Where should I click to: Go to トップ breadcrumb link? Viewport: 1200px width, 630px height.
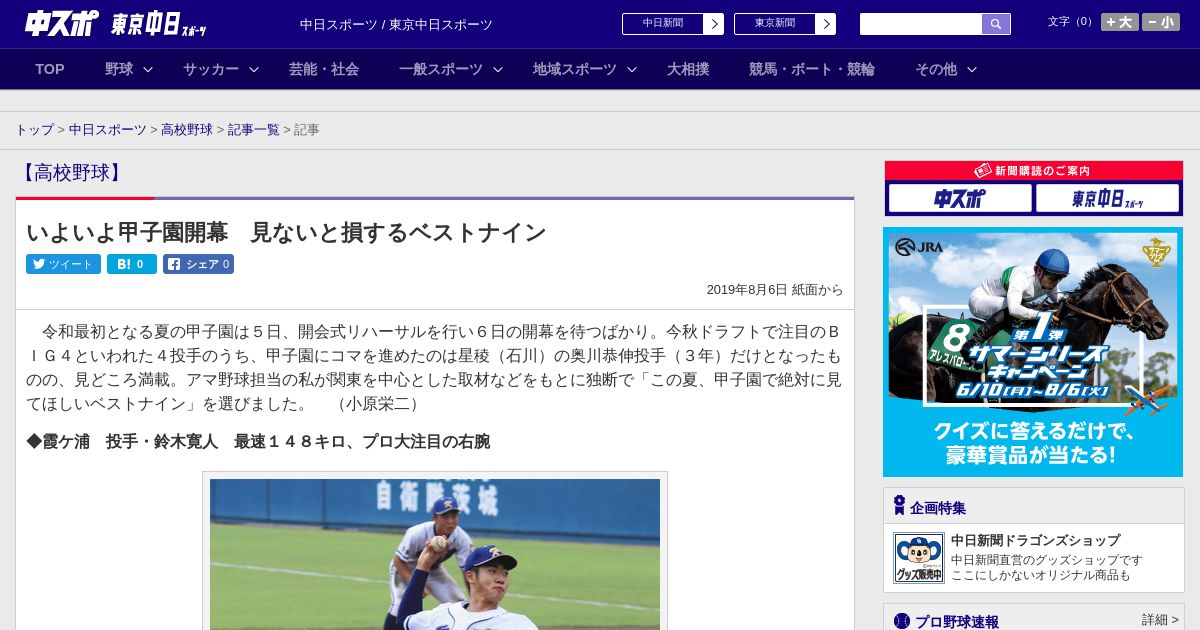coord(34,130)
